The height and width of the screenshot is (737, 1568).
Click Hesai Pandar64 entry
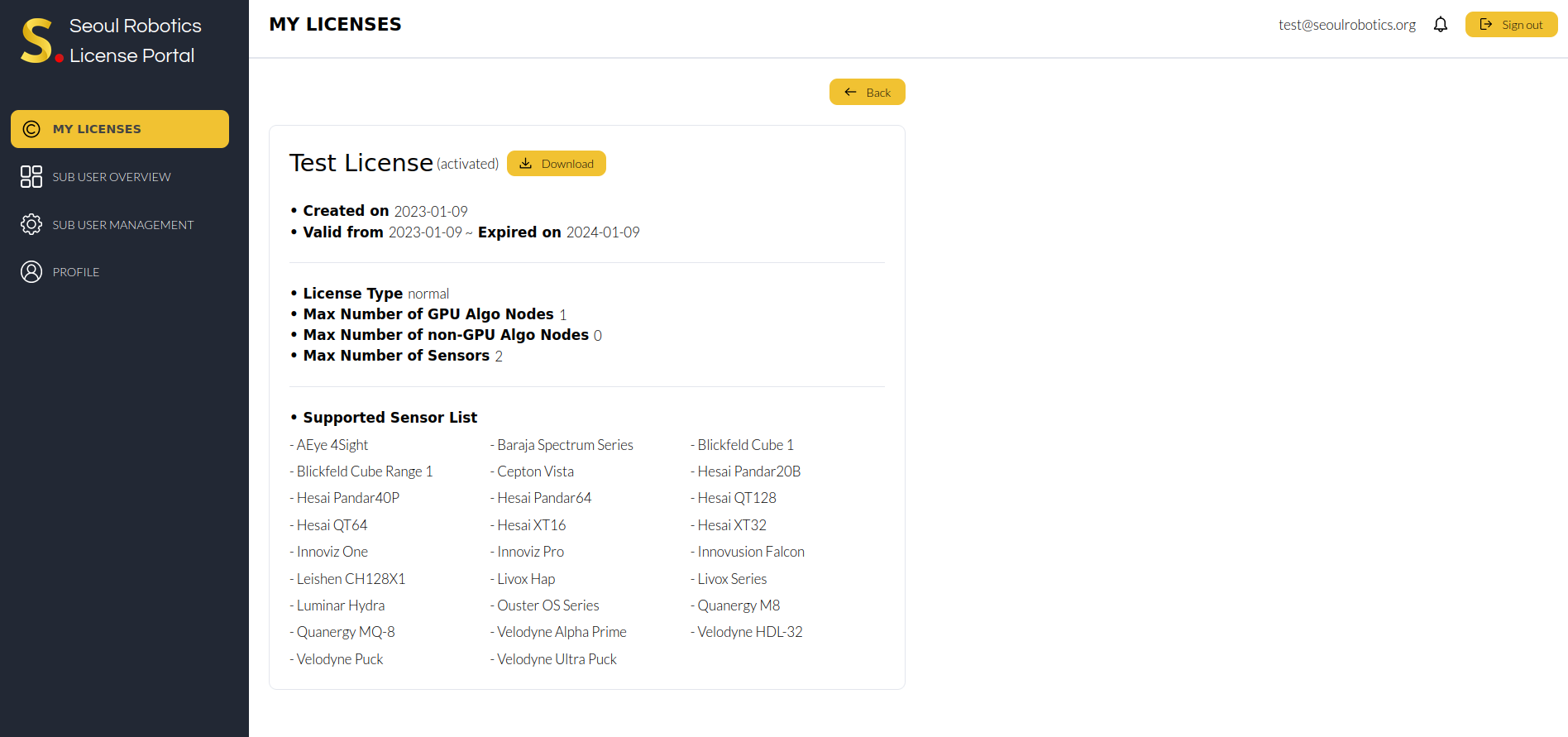541,498
